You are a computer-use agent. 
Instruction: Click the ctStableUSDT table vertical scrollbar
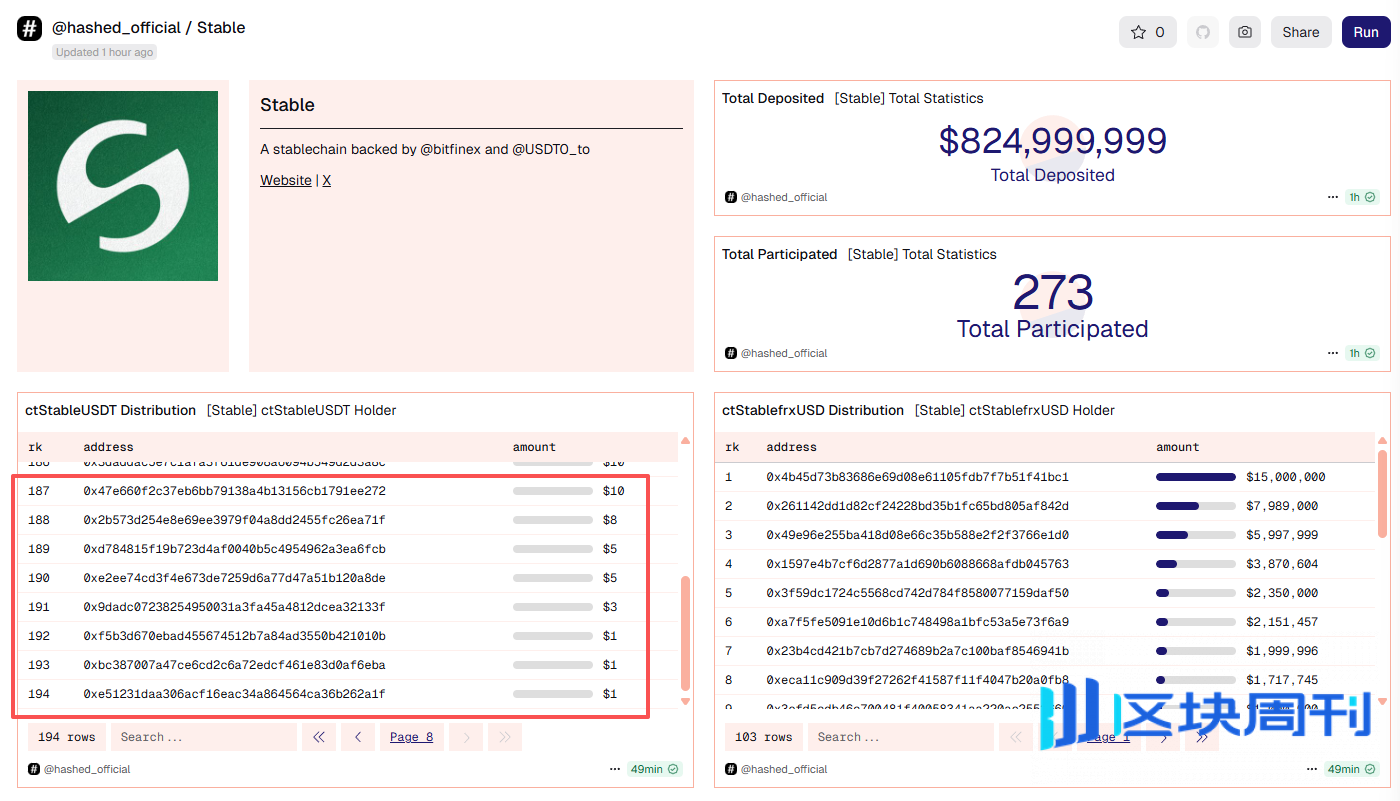(685, 632)
